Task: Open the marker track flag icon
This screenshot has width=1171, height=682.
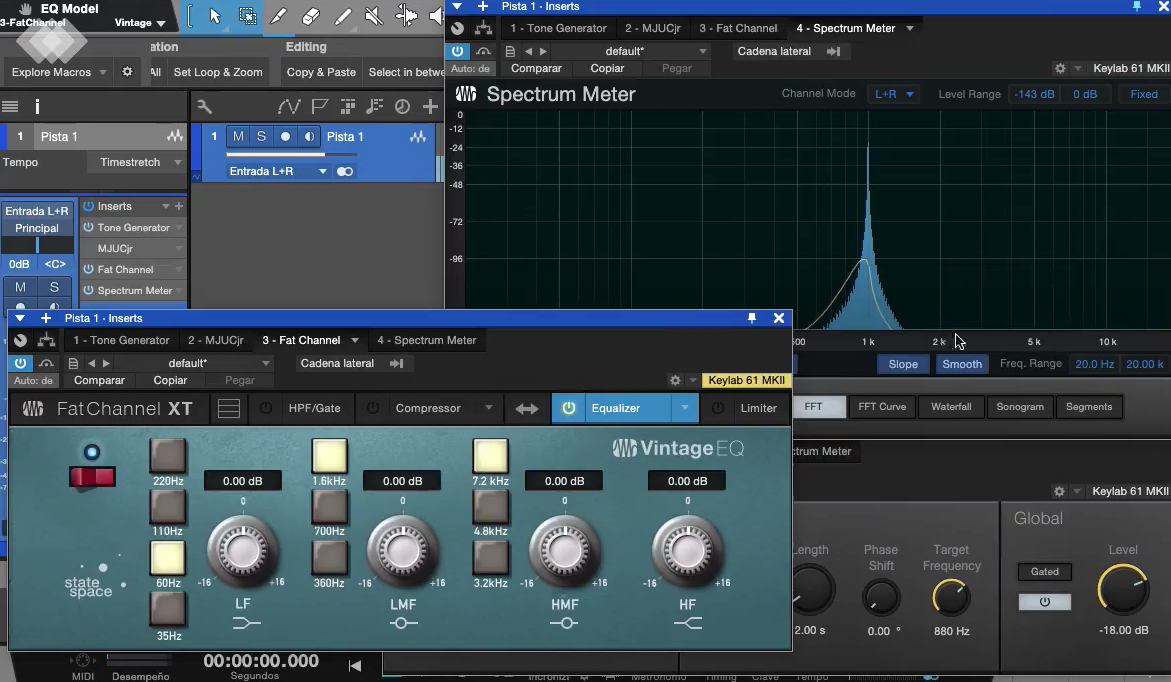Action: [x=320, y=106]
